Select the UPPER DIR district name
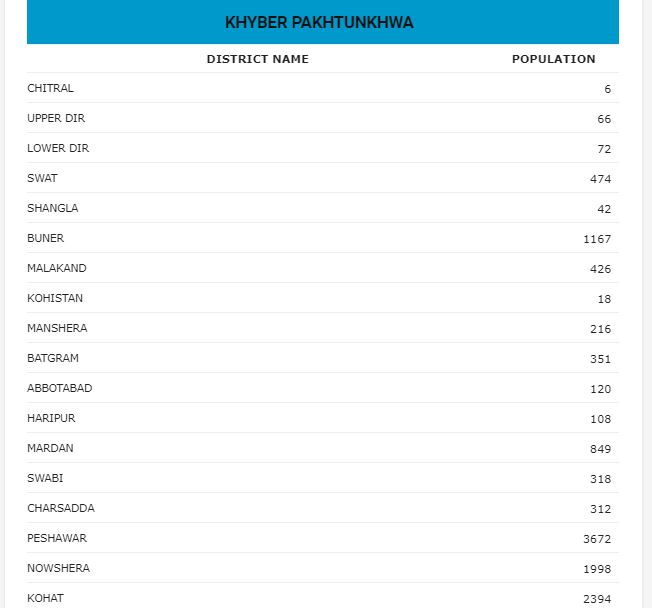Screen dimensions: 652x608 tap(56, 118)
